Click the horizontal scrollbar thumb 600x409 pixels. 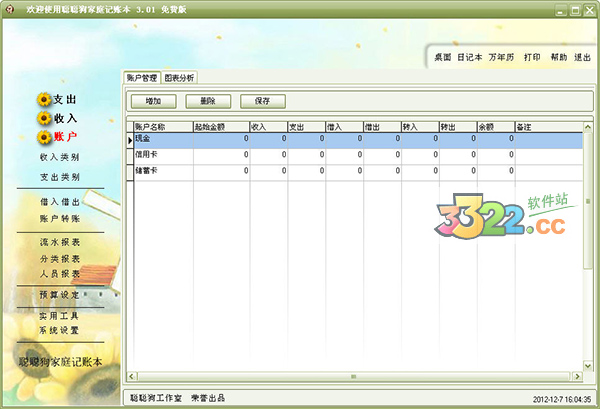(354, 376)
